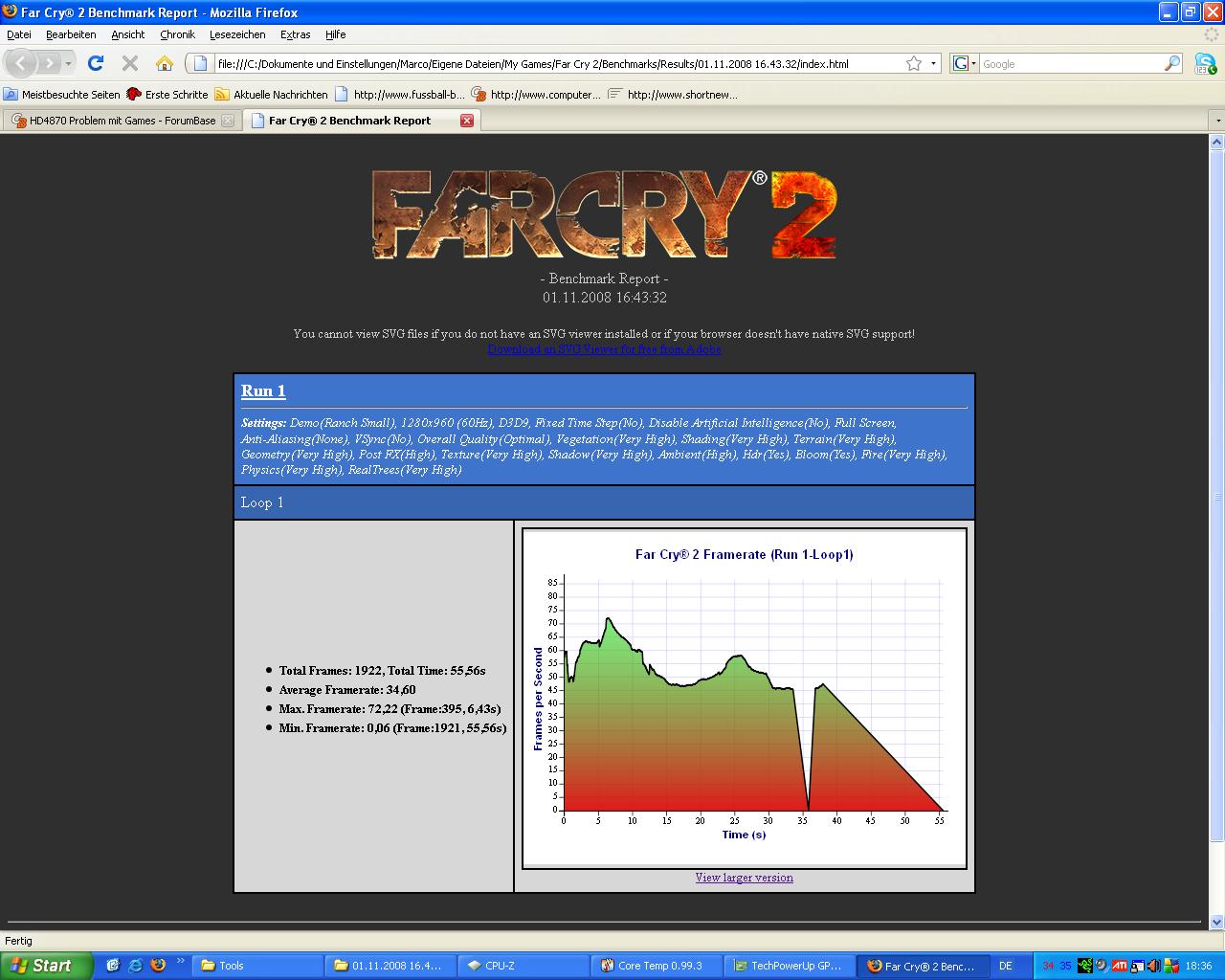Open the Bearbeiten menu
The image size is (1225, 980).
click(71, 34)
